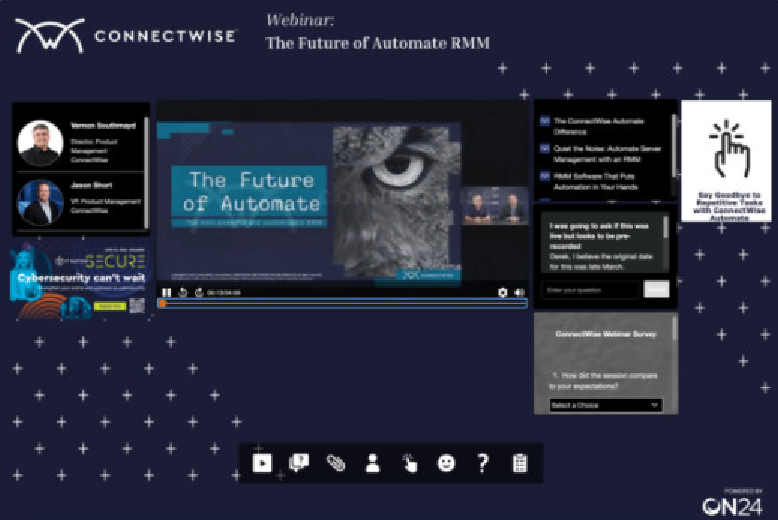This screenshot has height=520, width=778.
Task: Click the survey panel scrollbar
Action: point(675,328)
